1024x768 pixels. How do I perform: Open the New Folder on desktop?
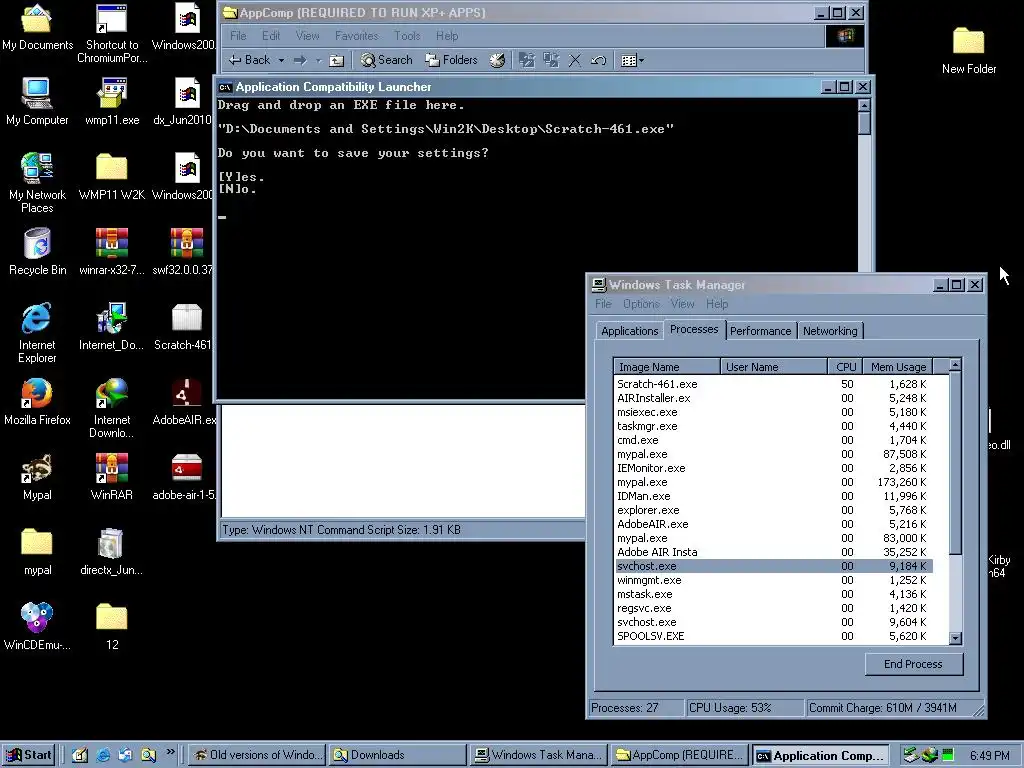point(968,50)
